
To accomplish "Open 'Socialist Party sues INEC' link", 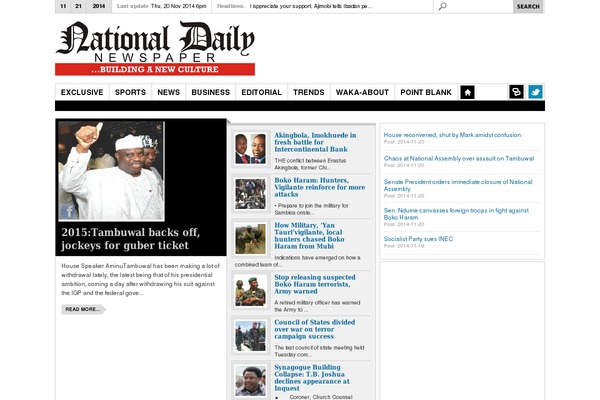I will (418, 239).
